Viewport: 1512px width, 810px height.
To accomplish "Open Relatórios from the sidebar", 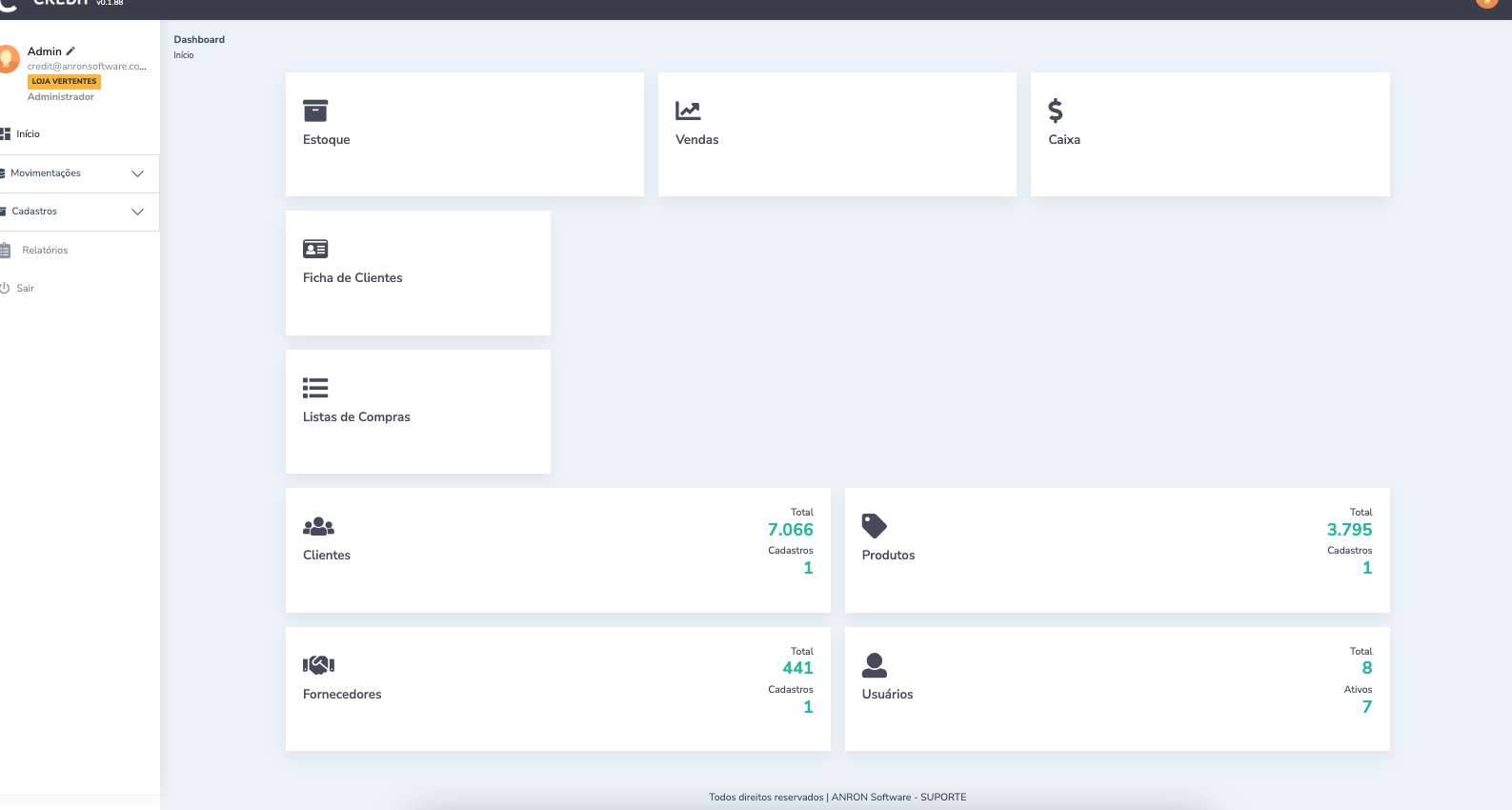I will 45,251.
